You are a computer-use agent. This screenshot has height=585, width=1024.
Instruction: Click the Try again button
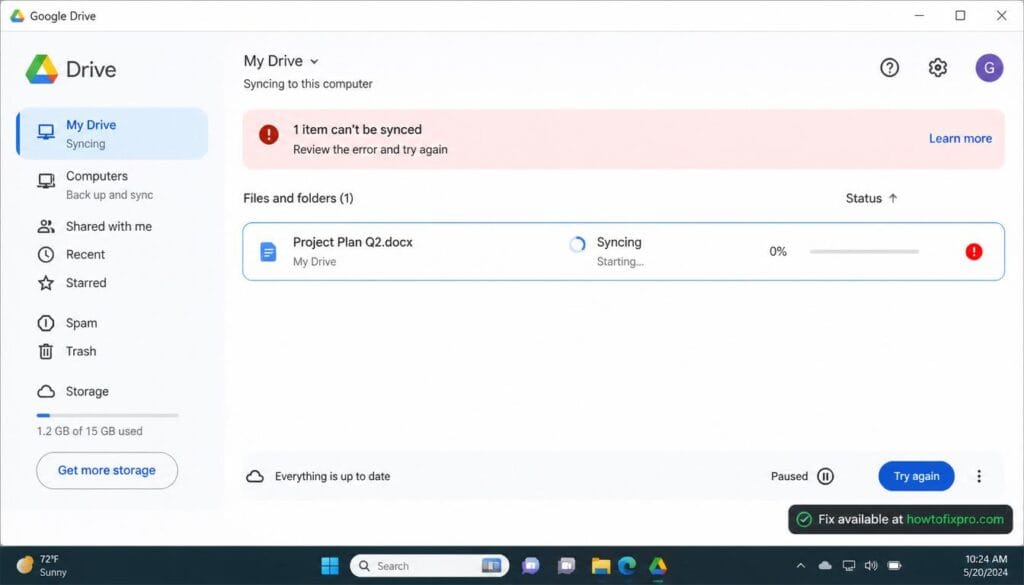click(916, 476)
